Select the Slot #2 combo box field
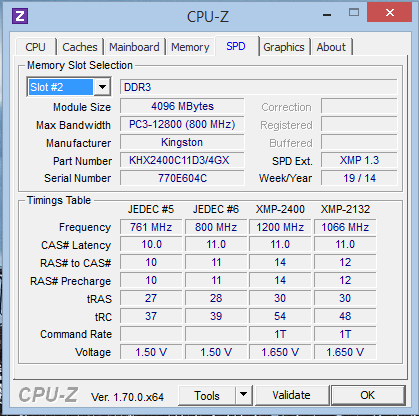Screen dimensions: 419x416 click(x=69, y=87)
